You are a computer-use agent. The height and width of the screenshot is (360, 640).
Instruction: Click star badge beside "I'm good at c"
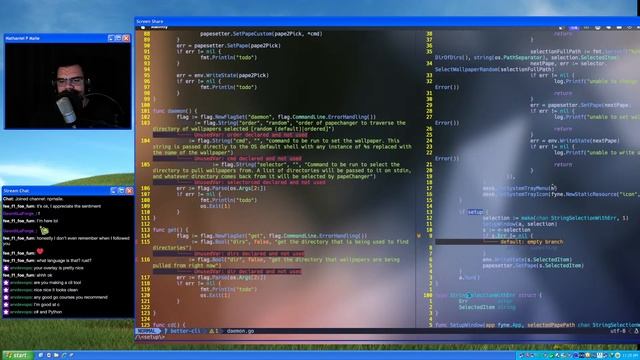click(6, 304)
